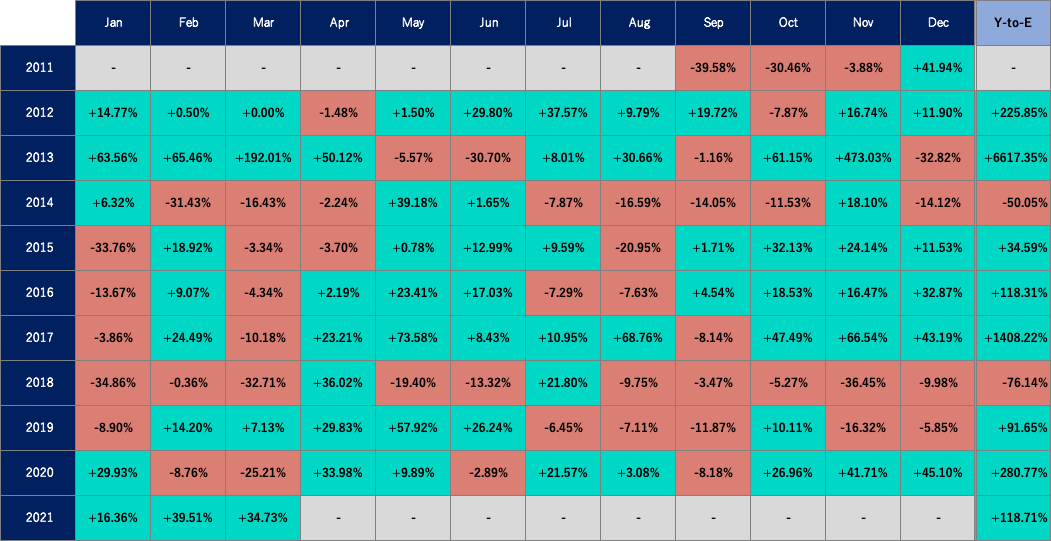Select the -36.45% cell in November 2018
Viewport: 1051px width, 541px height.
[863, 383]
